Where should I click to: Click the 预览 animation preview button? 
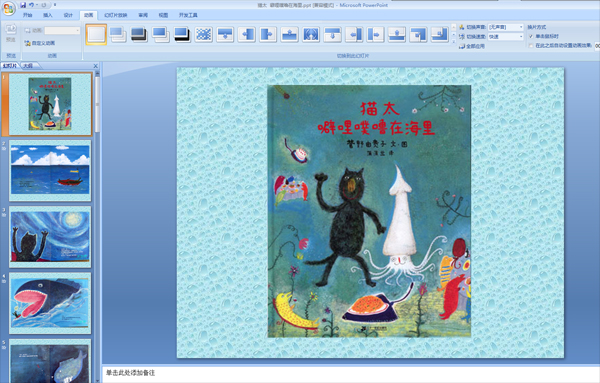click(x=11, y=33)
